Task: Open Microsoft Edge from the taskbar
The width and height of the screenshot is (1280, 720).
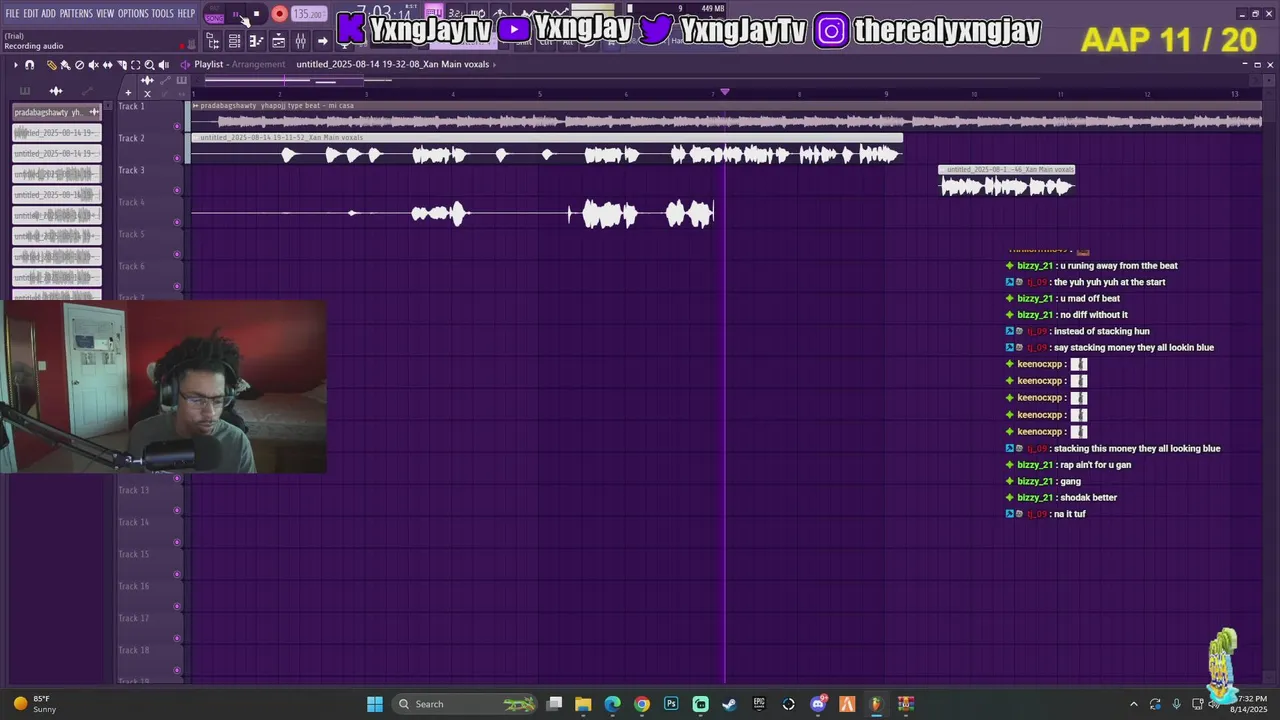Action: click(x=612, y=704)
